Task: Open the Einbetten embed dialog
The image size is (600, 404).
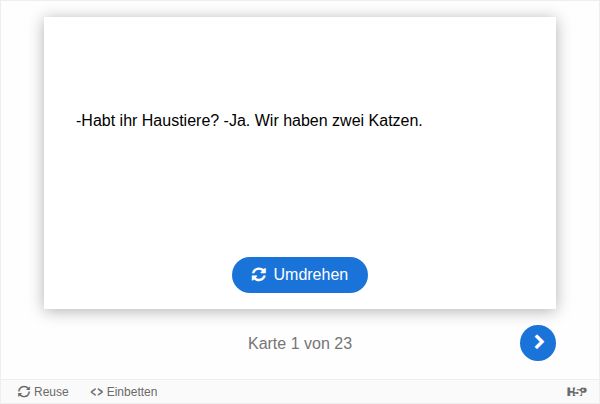Action: tap(124, 392)
